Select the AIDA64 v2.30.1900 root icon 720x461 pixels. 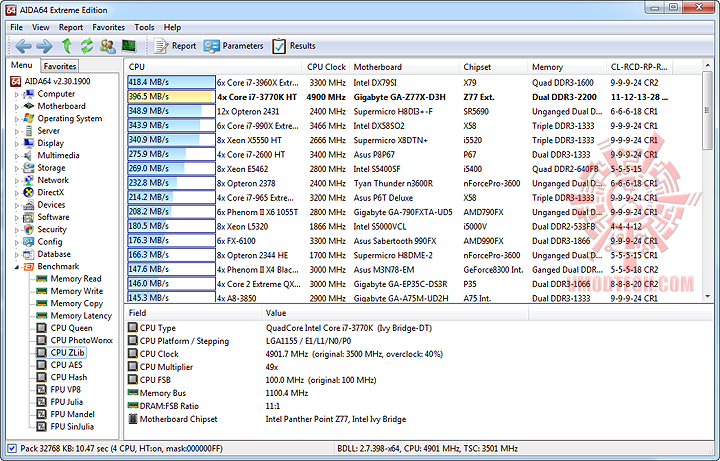16,82
